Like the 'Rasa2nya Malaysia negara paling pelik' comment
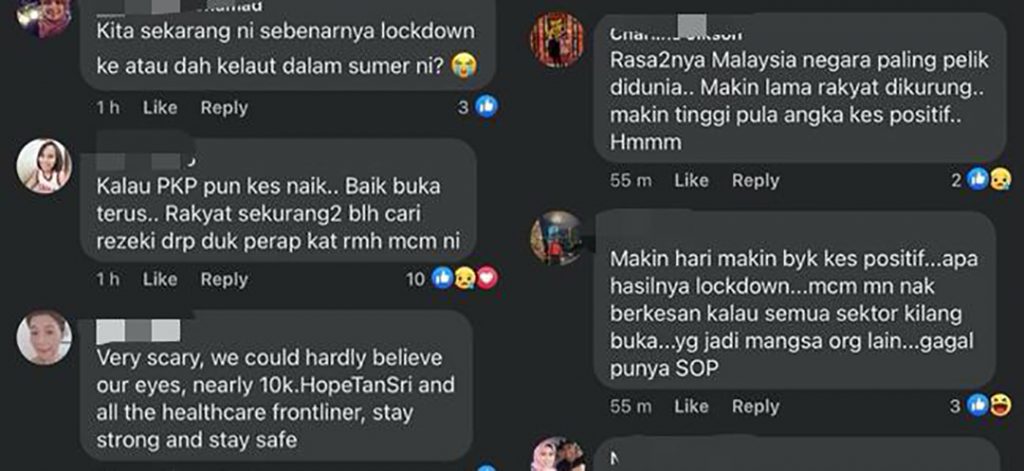 (691, 180)
